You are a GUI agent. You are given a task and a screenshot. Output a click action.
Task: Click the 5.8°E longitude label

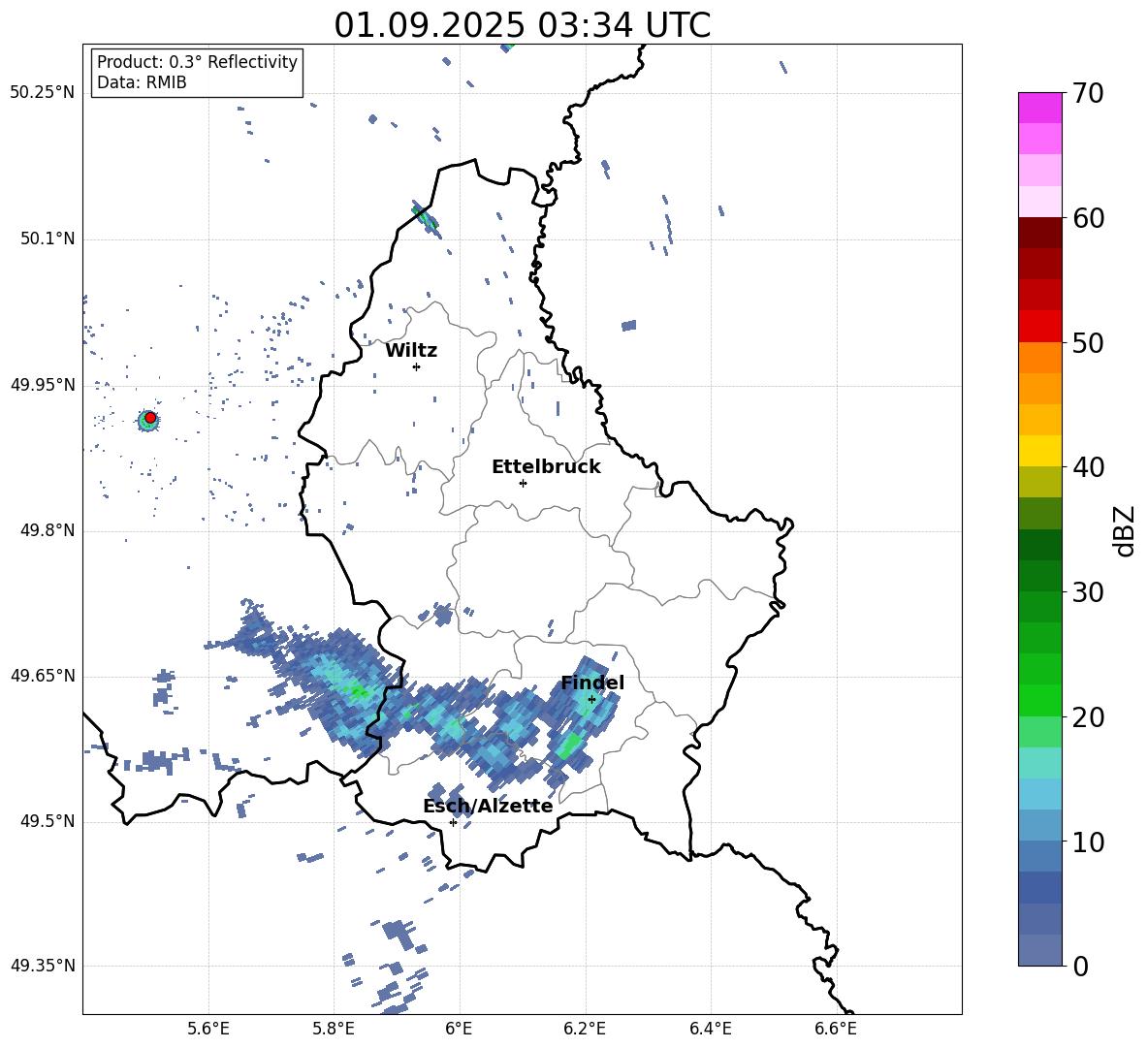(x=334, y=1029)
